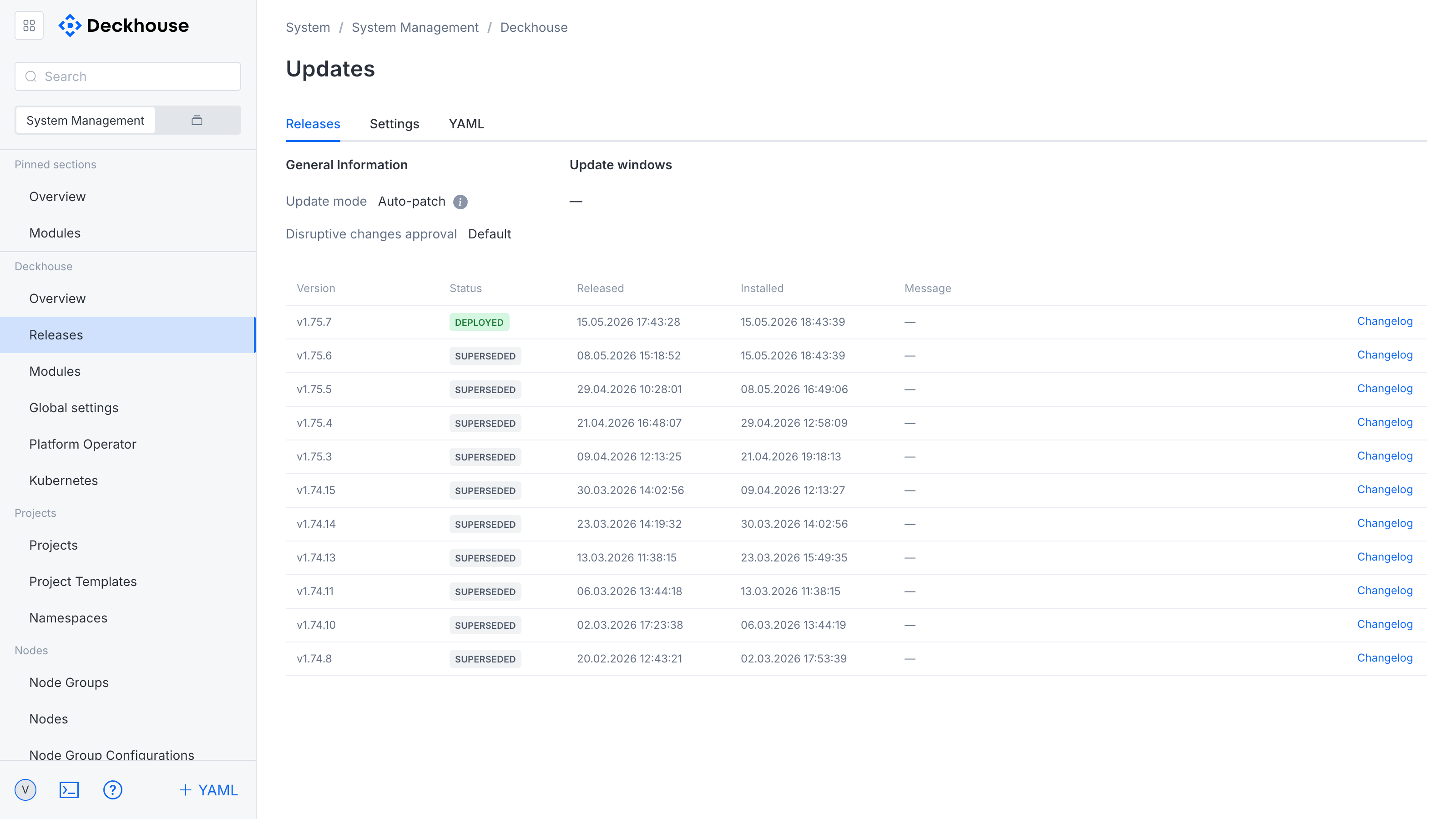Click the Installed column header

[761, 288]
